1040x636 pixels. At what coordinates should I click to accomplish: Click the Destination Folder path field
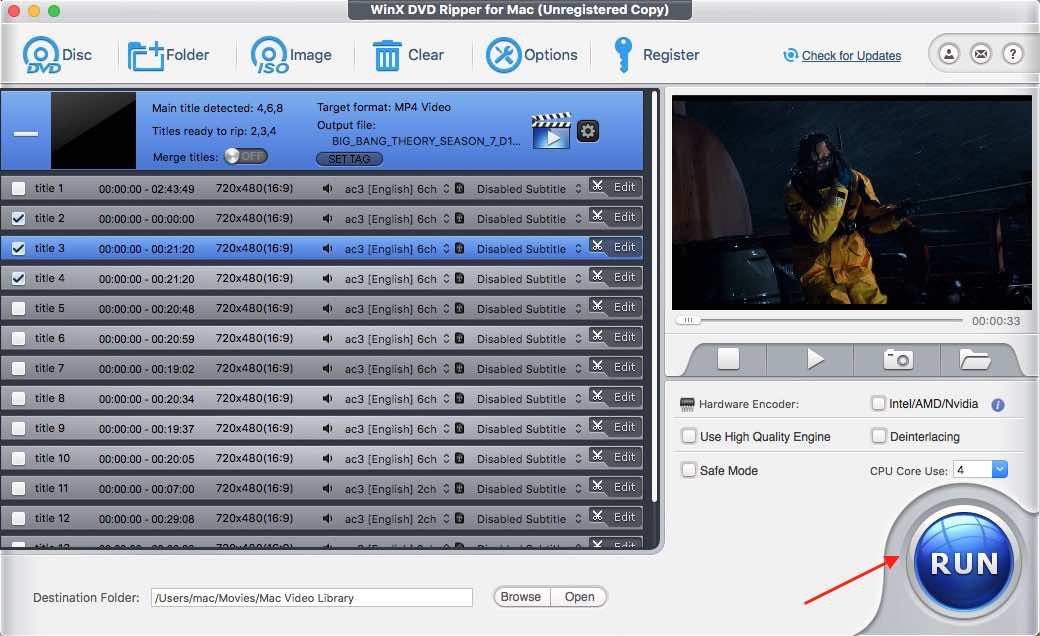pos(310,597)
